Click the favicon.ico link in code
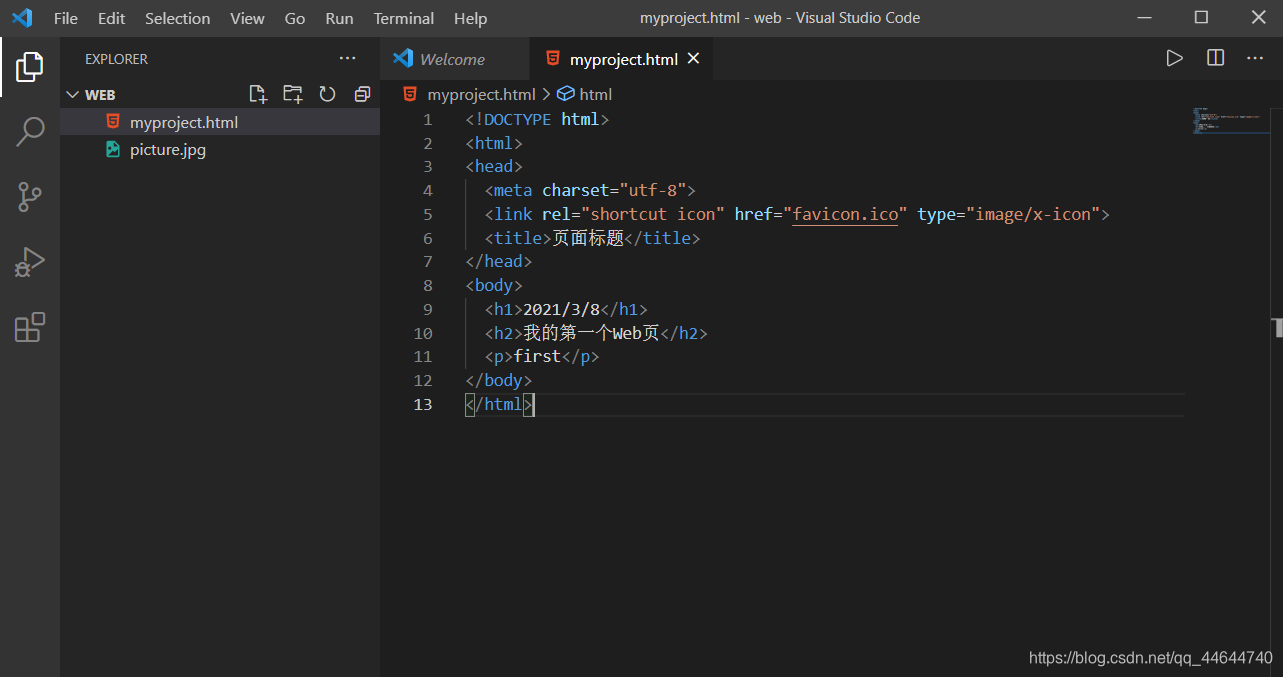1283x677 pixels. (x=845, y=214)
